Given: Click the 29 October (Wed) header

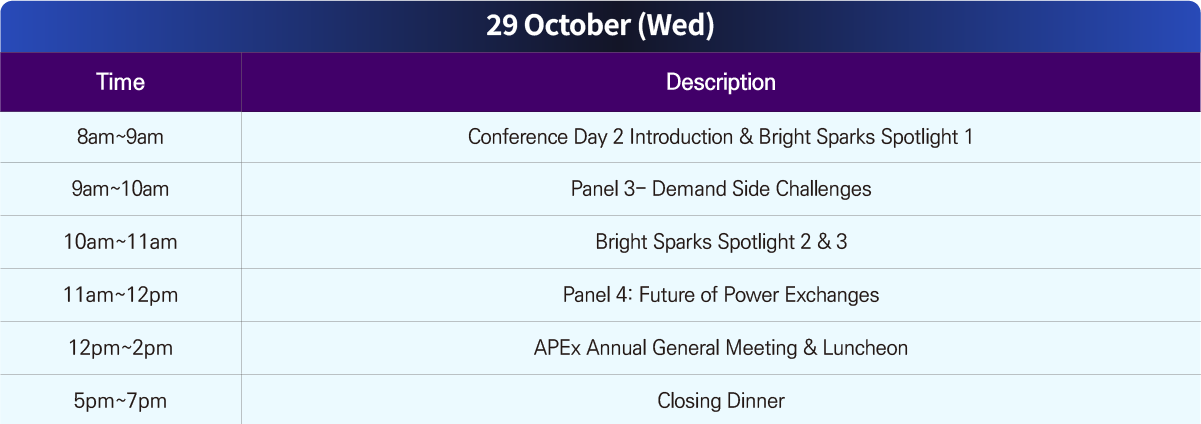Looking at the screenshot, I should (x=600, y=26).
